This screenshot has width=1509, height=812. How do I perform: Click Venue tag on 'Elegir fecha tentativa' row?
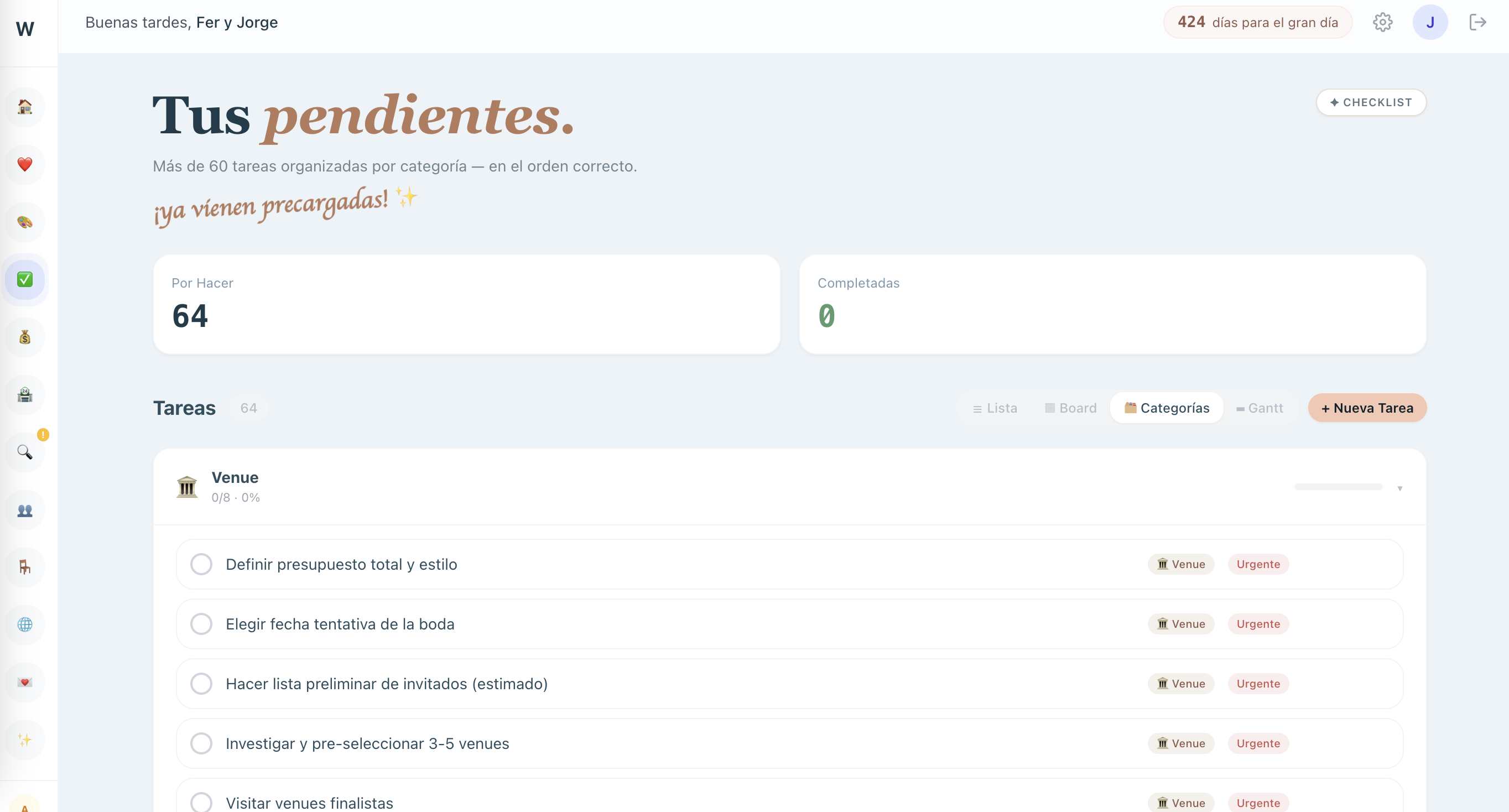click(x=1180, y=624)
